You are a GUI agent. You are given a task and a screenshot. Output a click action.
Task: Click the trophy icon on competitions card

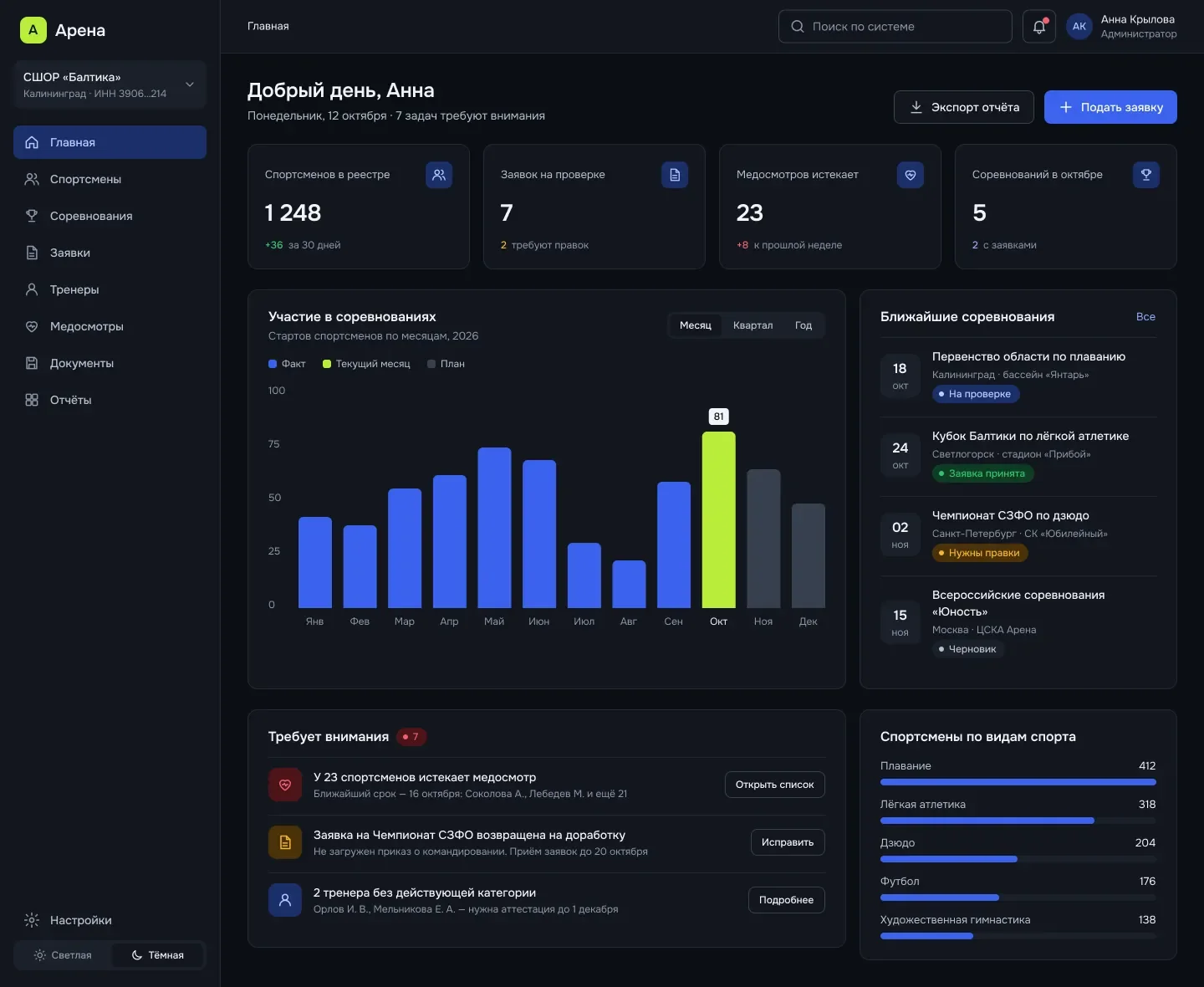pyautogui.click(x=1146, y=175)
